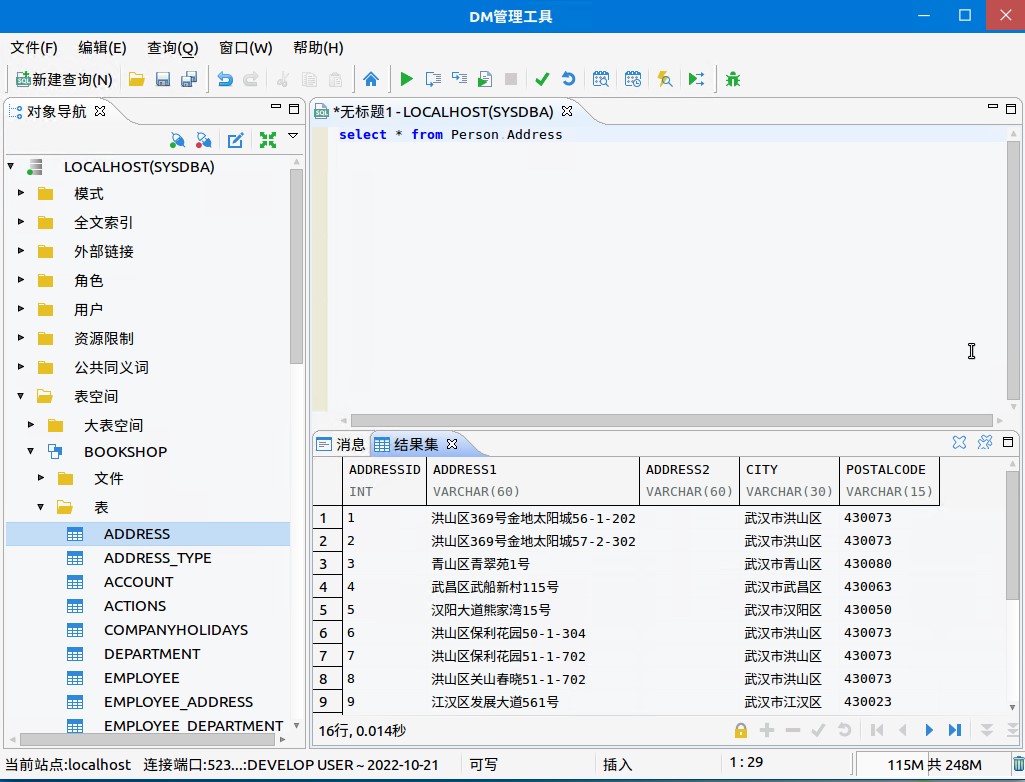
Task: Open the 编辑(E) menu
Action: (102, 48)
